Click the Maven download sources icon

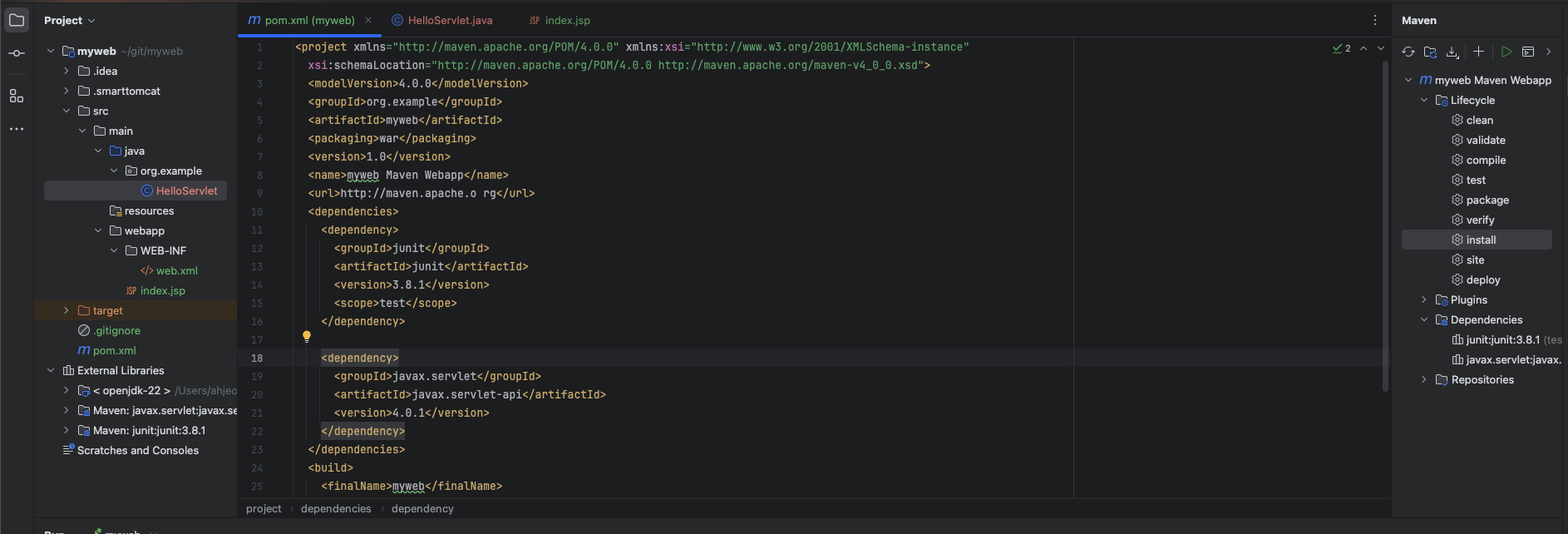1452,52
